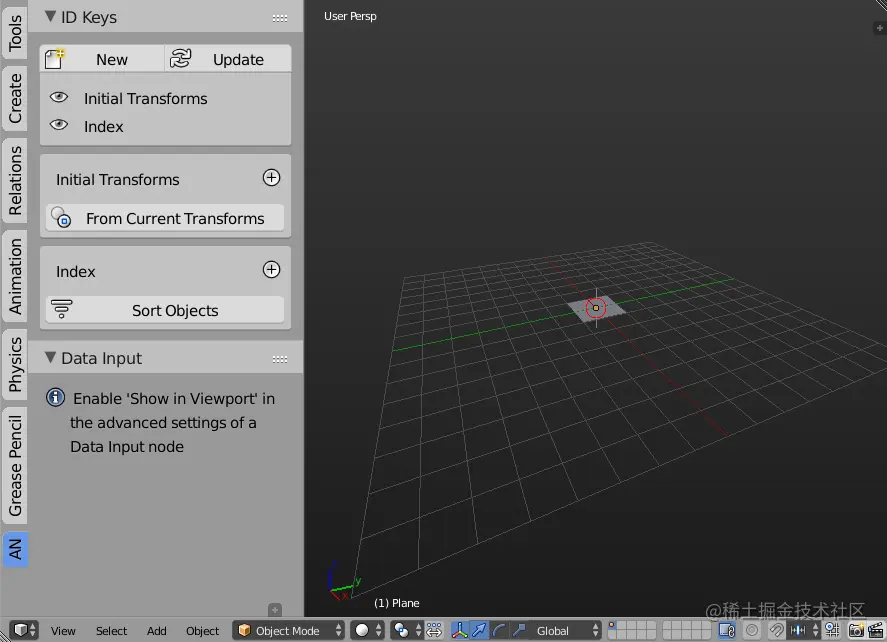
Task: Click OpenGL render image camera icon
Action: pyautogui.click(x=856, y=630)
